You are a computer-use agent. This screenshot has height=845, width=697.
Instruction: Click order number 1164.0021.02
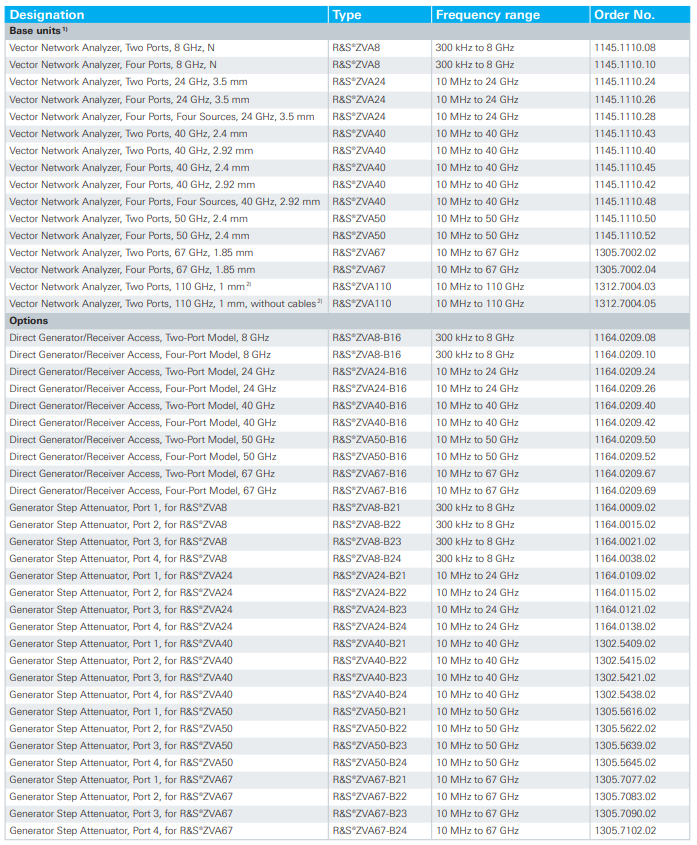pos(625,542)
